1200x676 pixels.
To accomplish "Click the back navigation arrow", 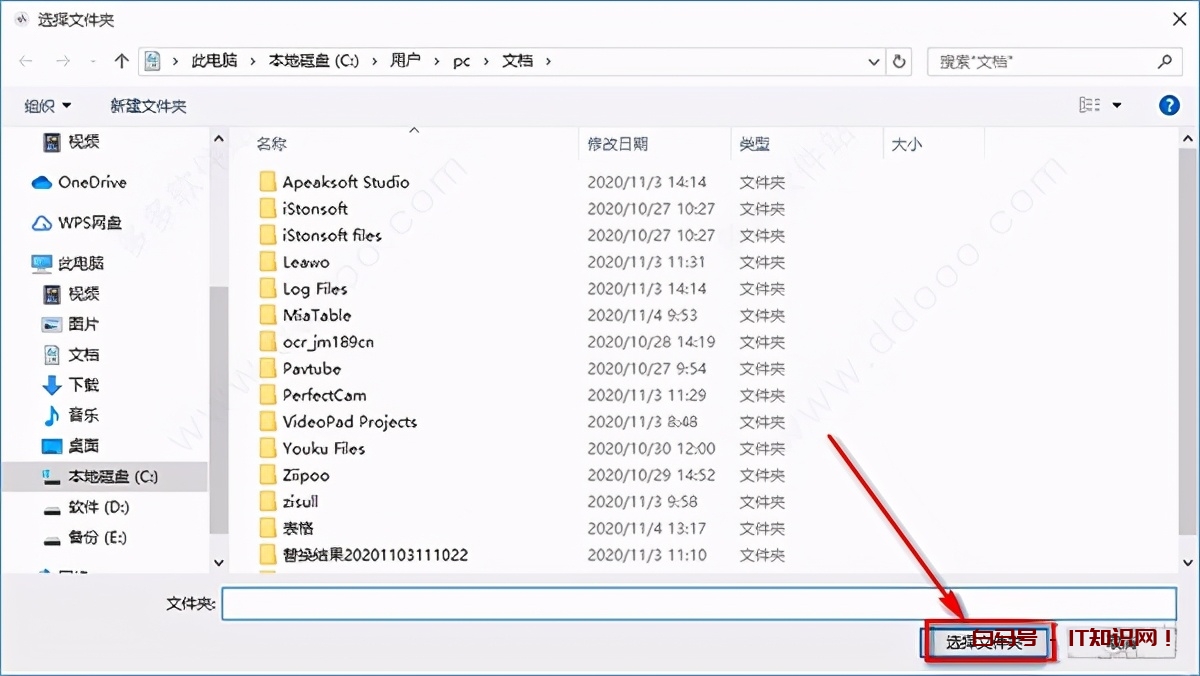I will pyautogui.click(x=26, y=61).
